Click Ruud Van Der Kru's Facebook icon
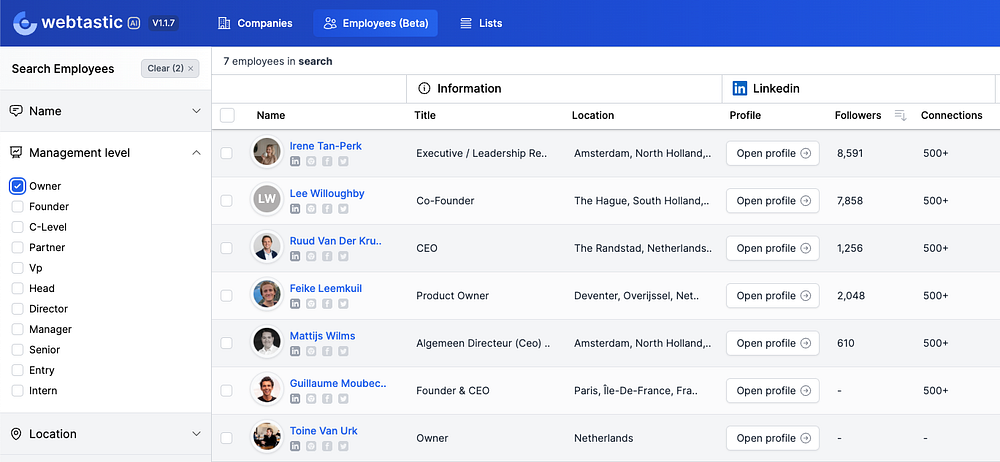The width and height of the screenshot is (1000, 462). click(327, 256)
